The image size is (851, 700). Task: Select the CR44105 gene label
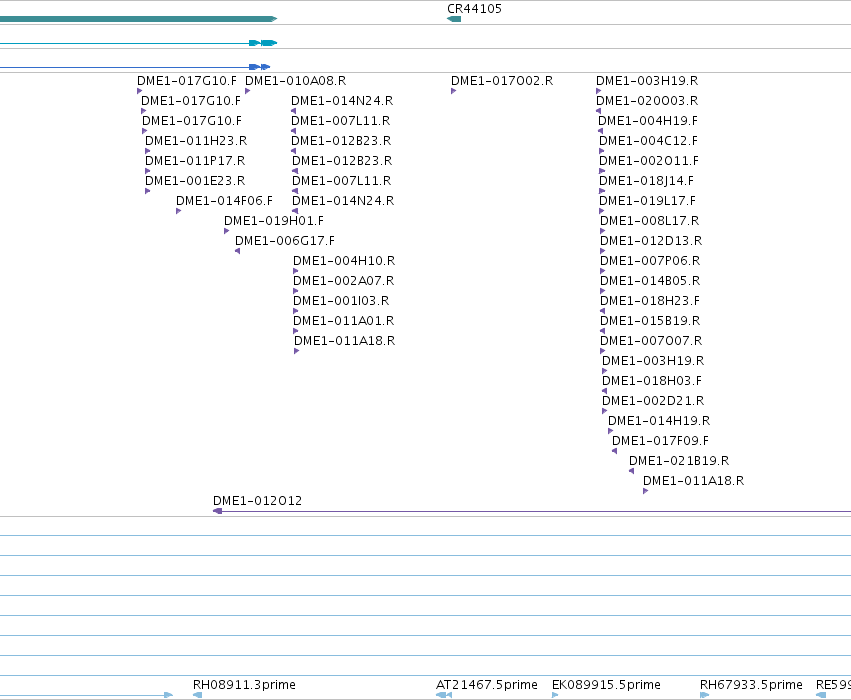coord(474,9)
